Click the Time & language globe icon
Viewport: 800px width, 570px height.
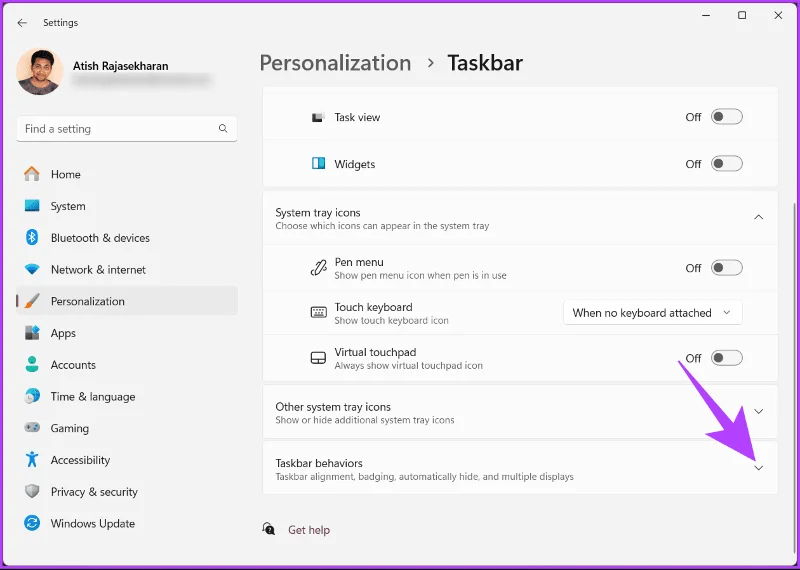(32, 396)
